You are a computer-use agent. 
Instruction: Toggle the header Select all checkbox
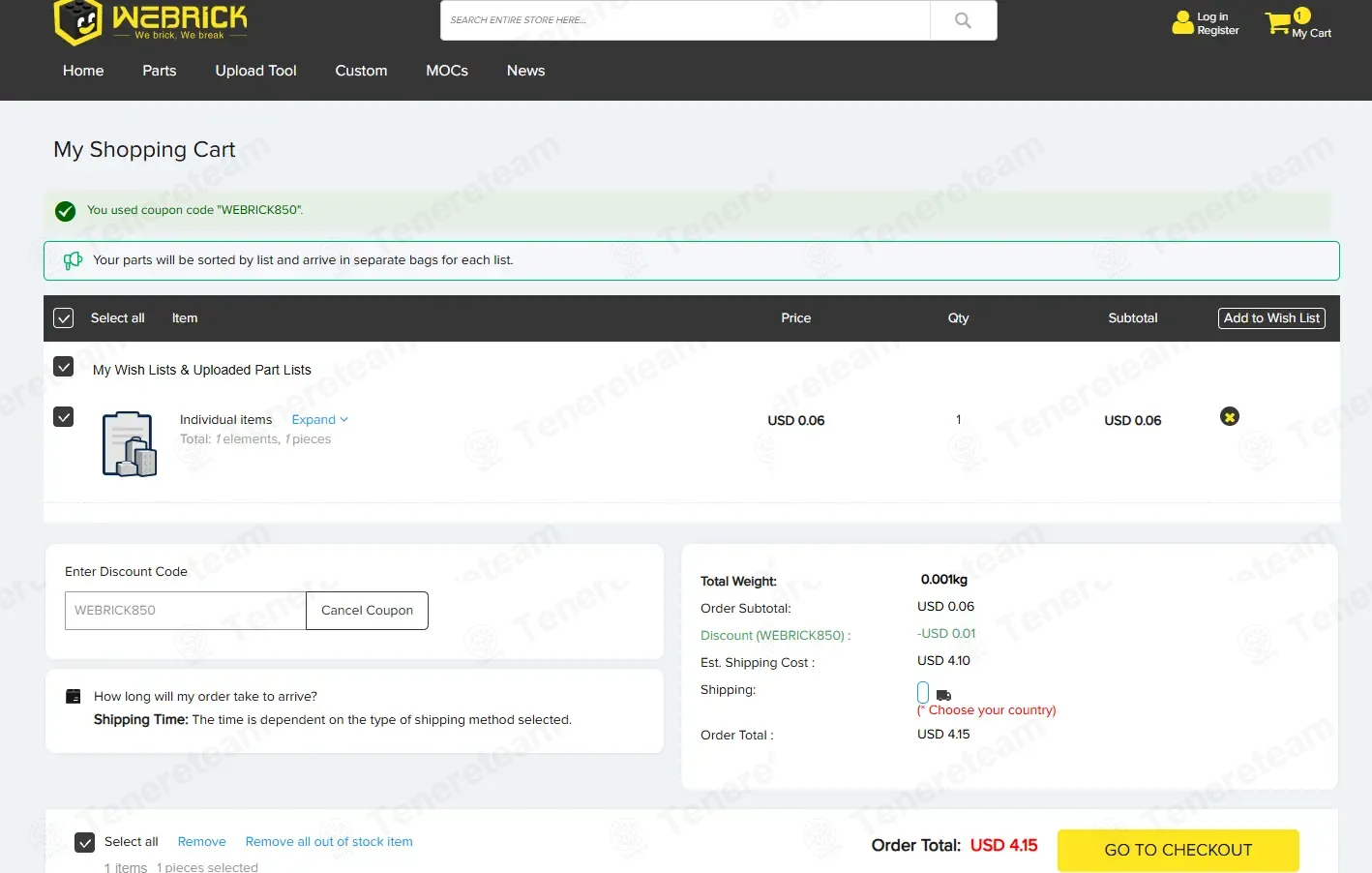click(x=64, y=318)
